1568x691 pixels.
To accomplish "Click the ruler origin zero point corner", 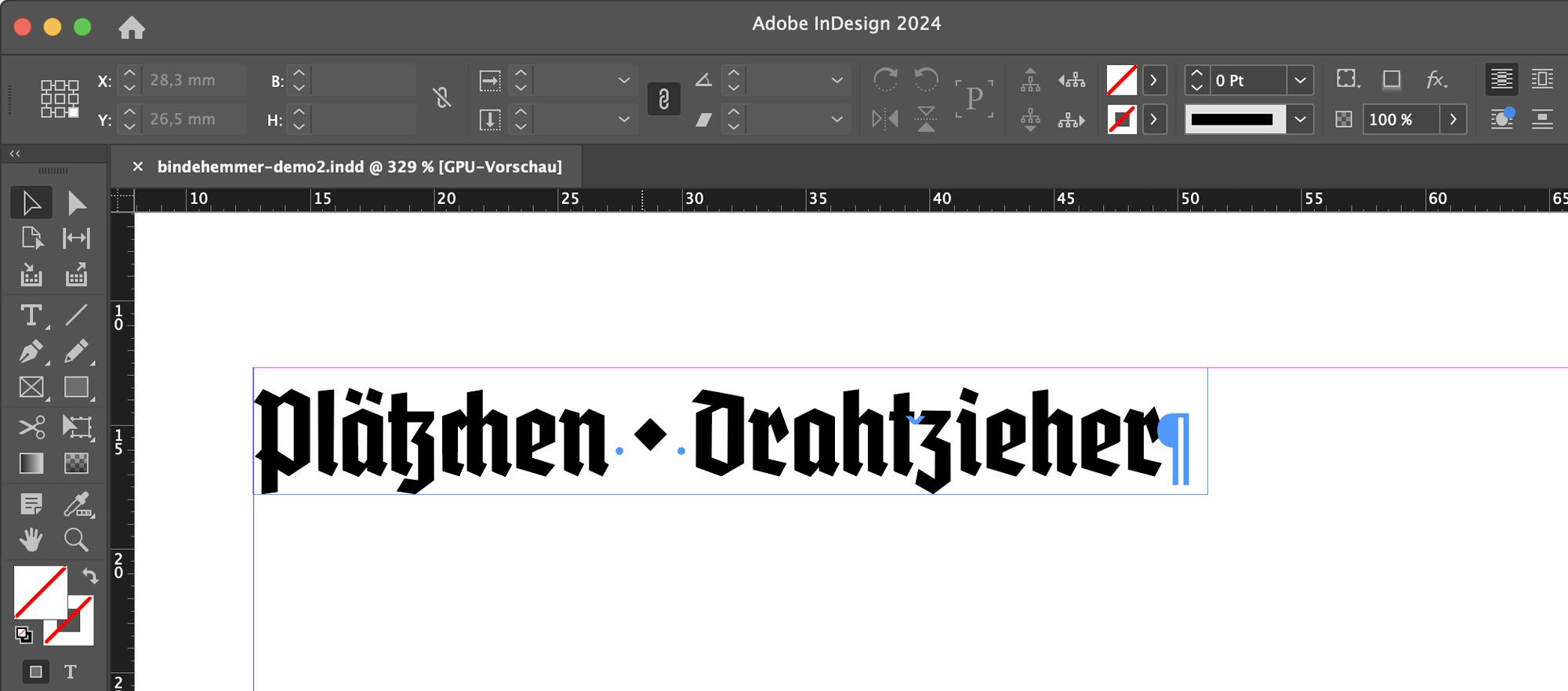I will [122, 201].
